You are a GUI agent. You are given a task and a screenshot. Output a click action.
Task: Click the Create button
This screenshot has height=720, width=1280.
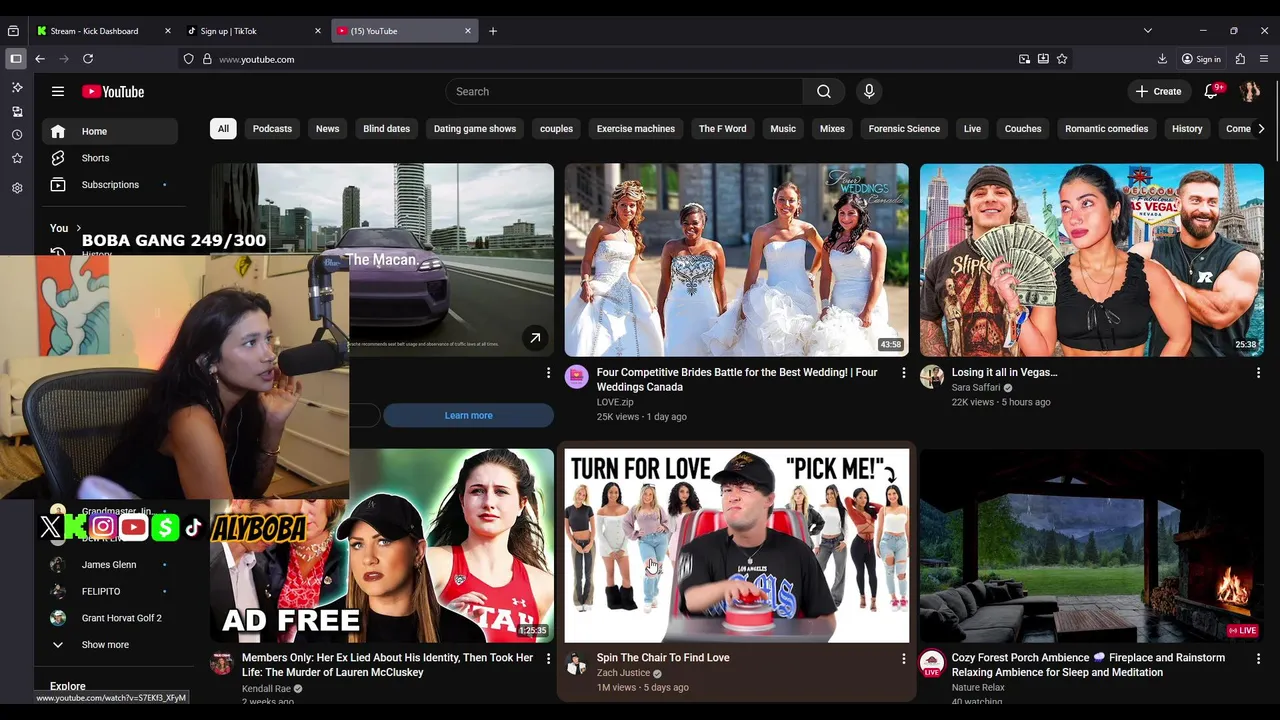1158,91
